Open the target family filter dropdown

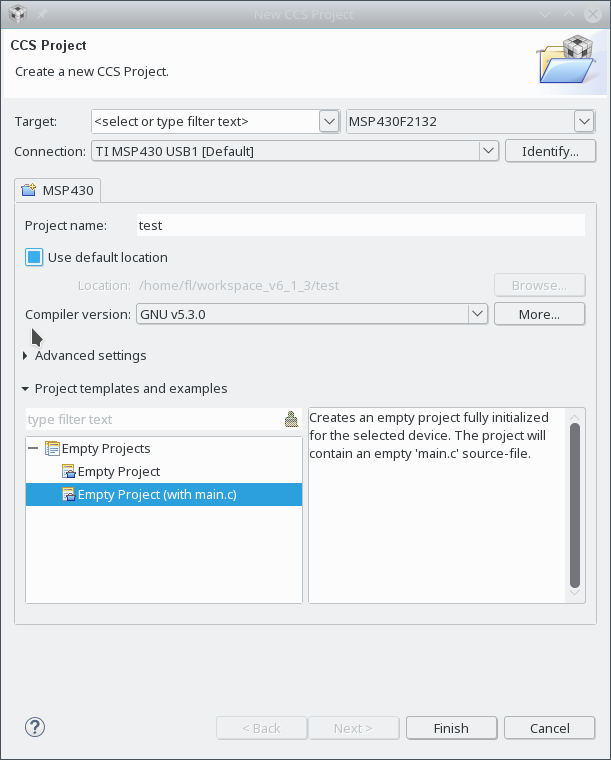pos(329,121)
